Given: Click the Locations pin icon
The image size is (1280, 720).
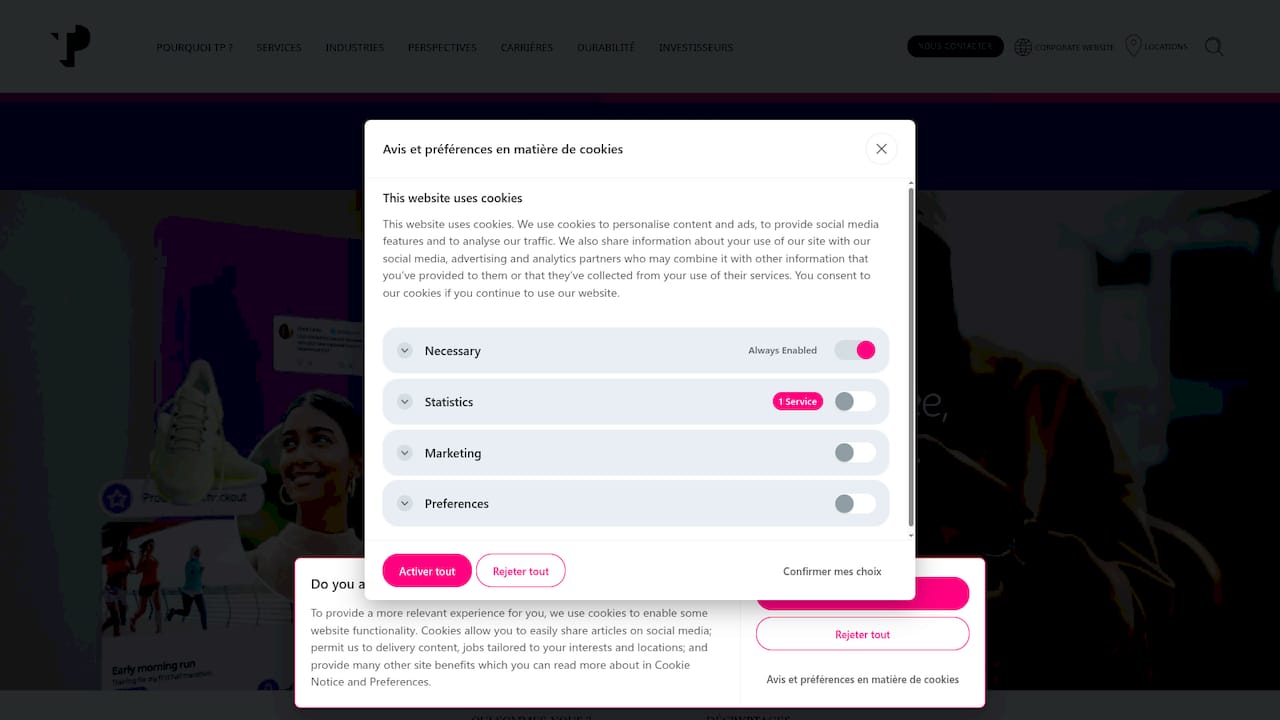Looking at the screenshot, I should [1133, 46].
